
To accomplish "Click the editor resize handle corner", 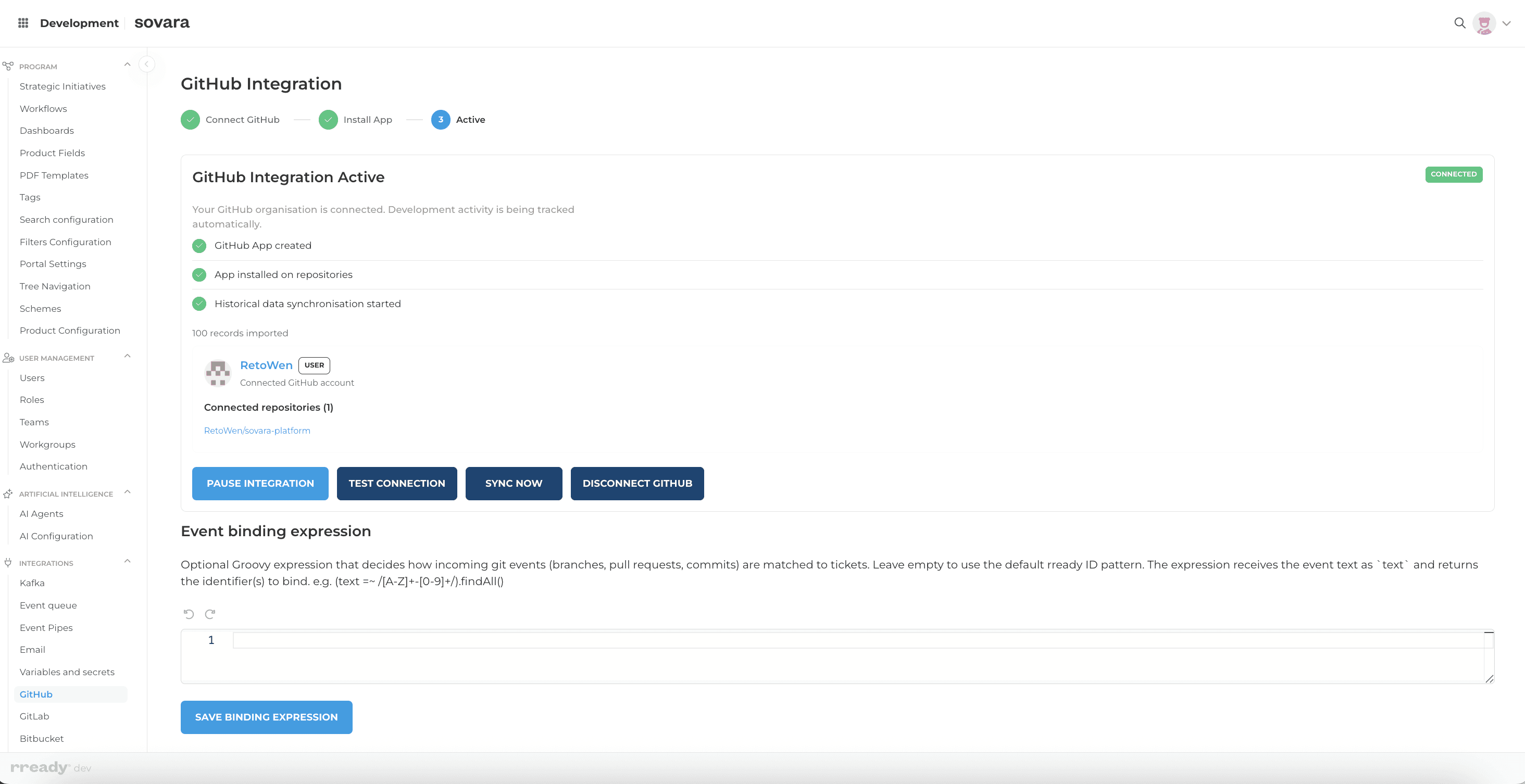I will click(1490, 679).
